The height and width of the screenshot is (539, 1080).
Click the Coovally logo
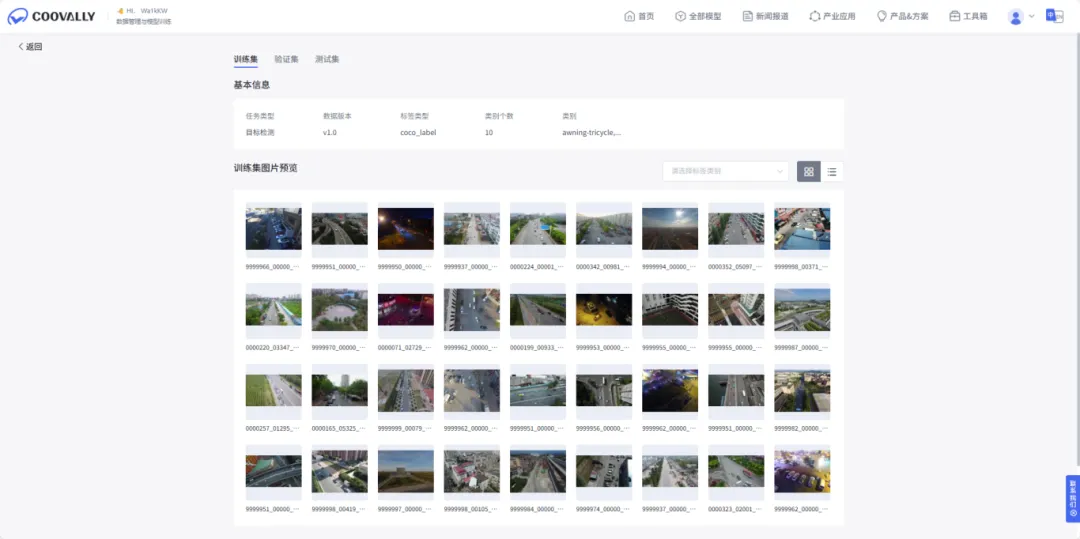pos(52,17)
